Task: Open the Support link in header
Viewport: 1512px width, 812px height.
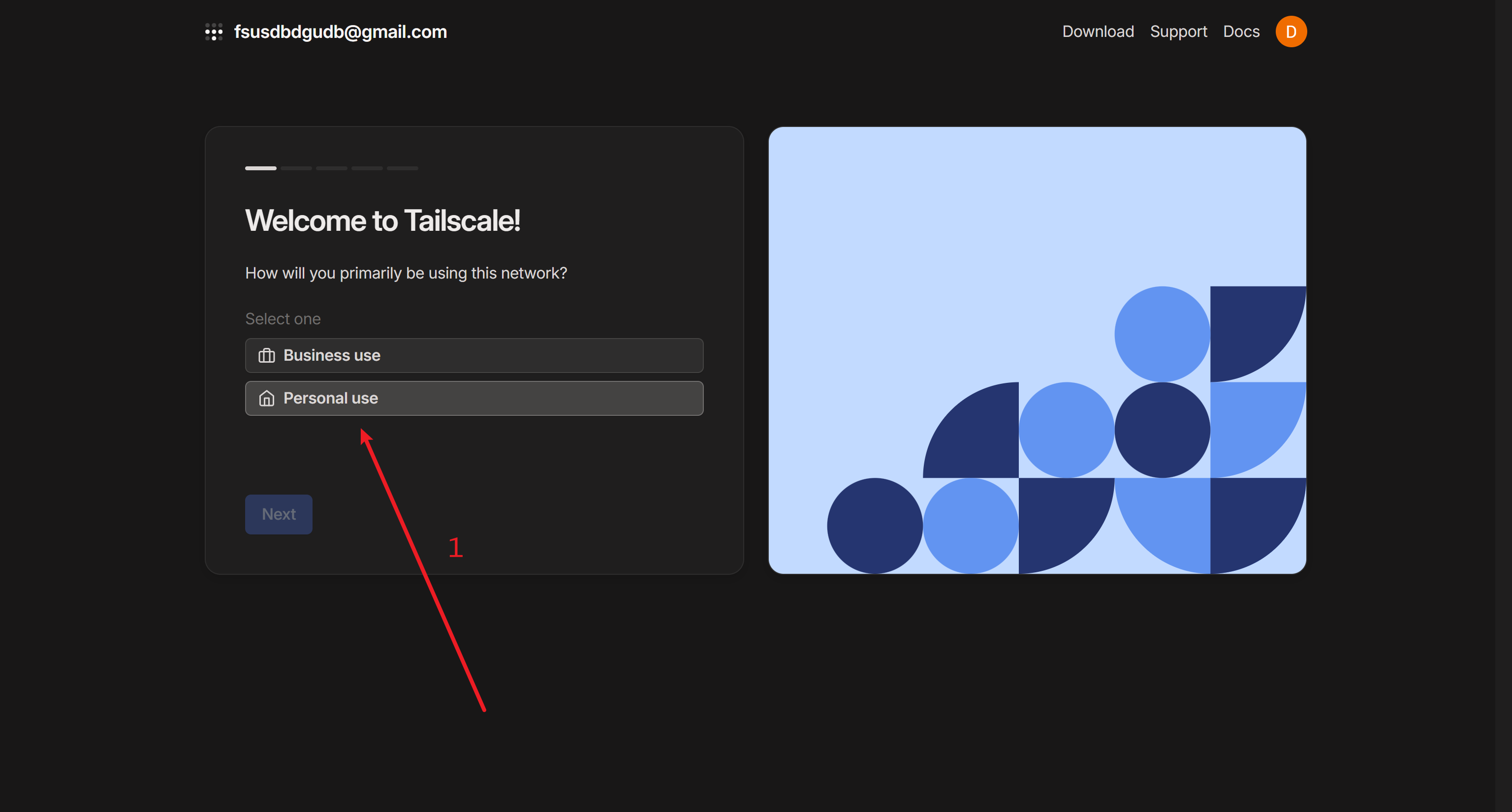Action: pos(1179,31)
